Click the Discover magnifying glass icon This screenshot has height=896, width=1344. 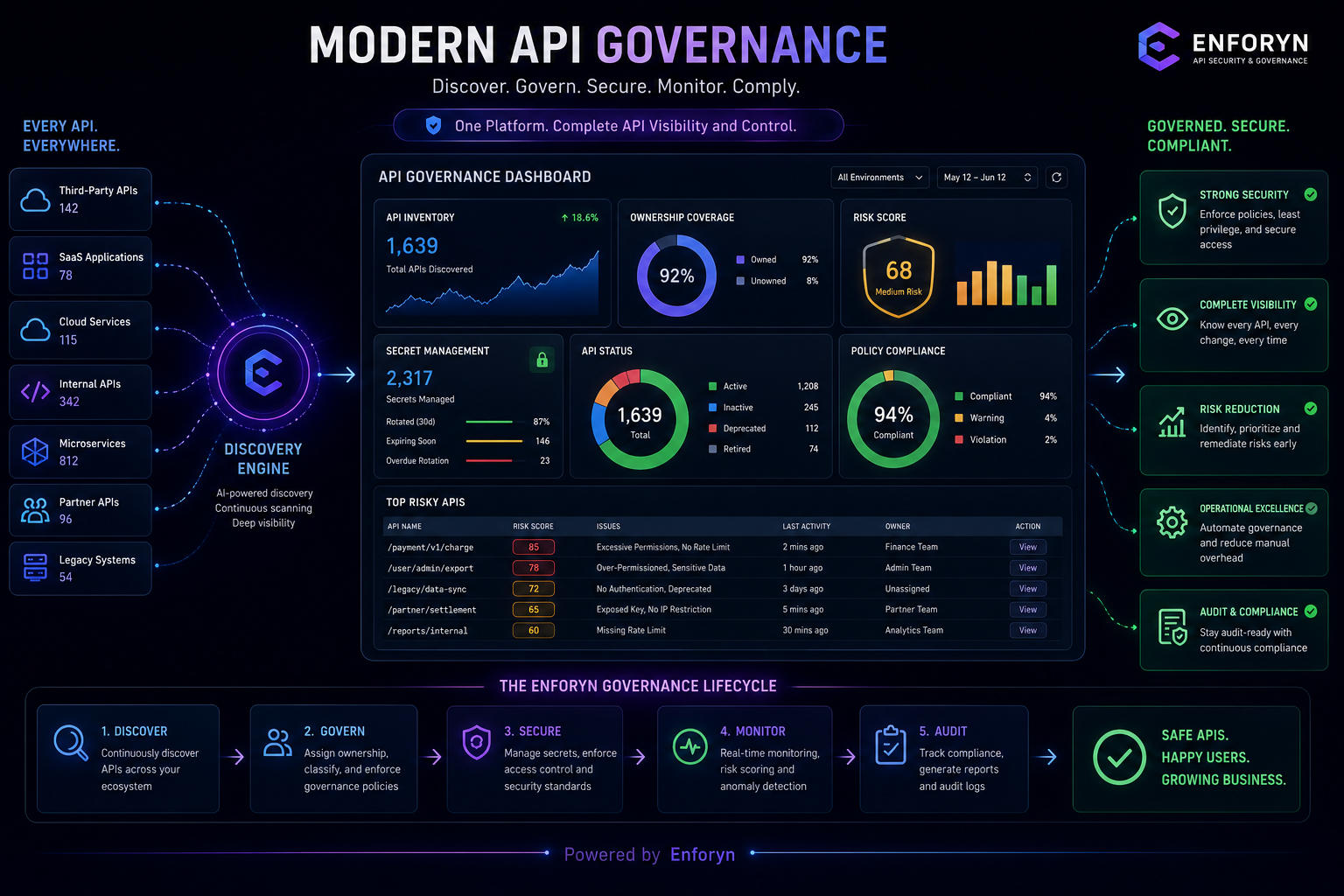tap(71, 743)
